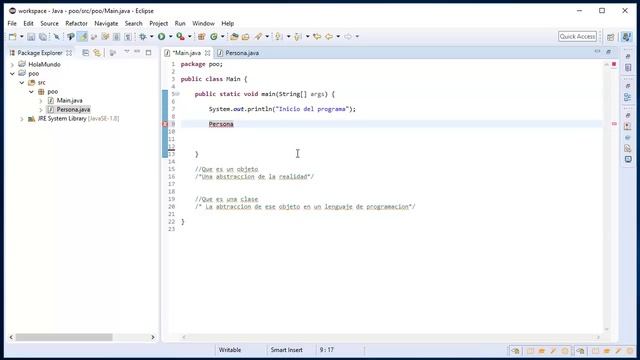This screenshot has height=360, width=640.
Task: Click the Save All icon
Action: [42, 37]
